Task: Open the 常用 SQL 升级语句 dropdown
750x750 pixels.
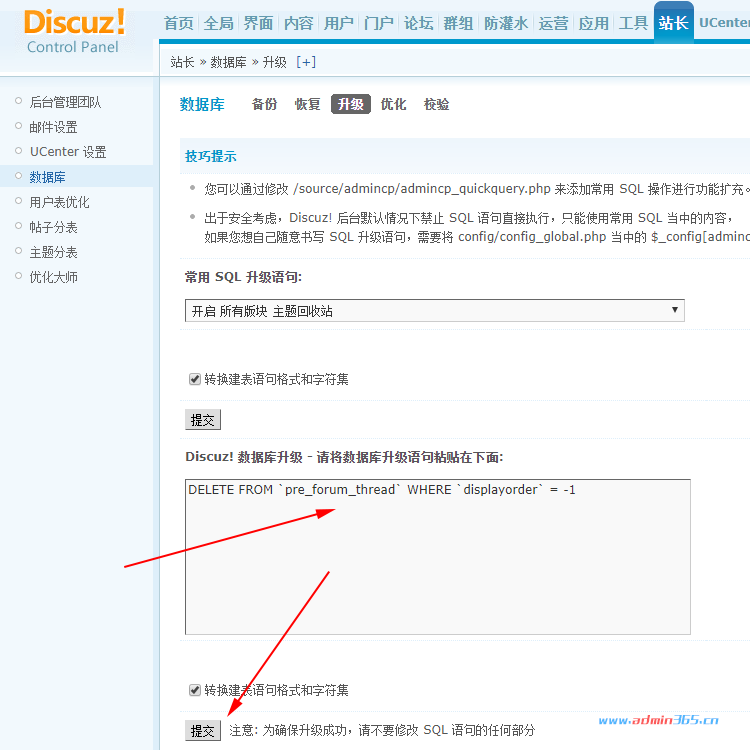Action: (434, 311)
